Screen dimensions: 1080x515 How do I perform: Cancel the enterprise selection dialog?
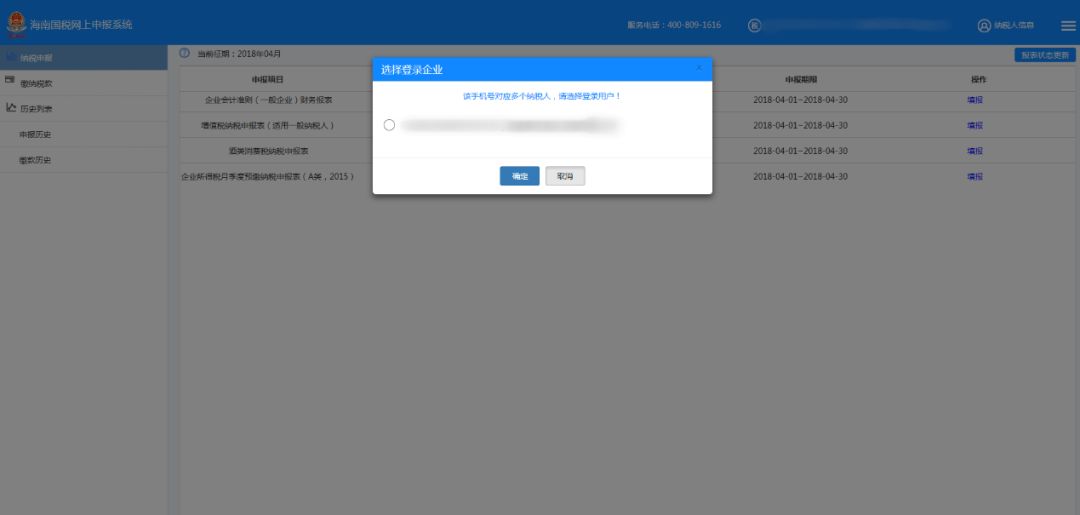565,176
